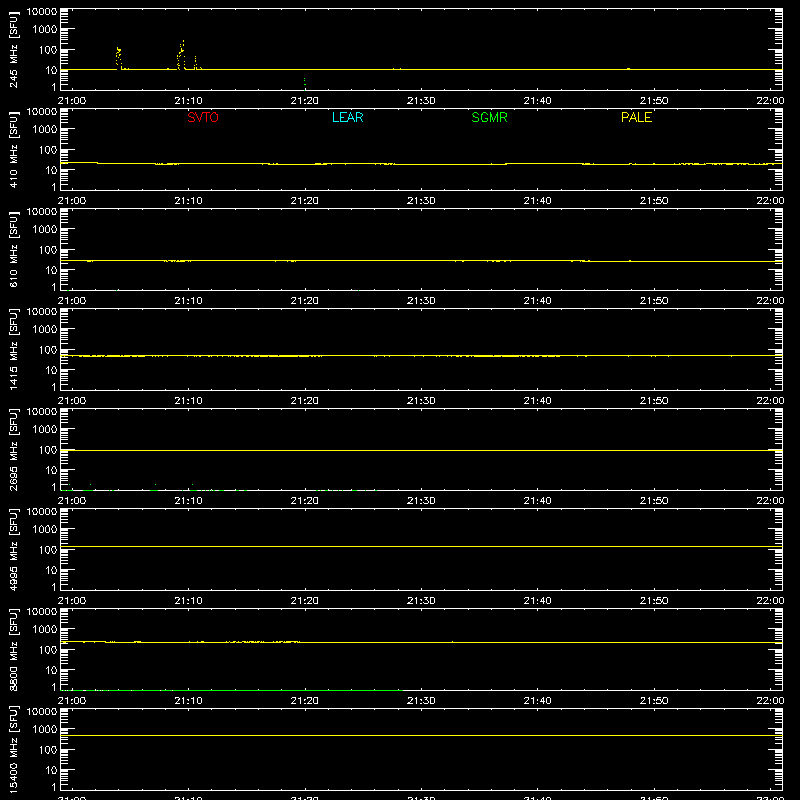Click 21:50 label under the 2695 MHz plot

[654, 501]
